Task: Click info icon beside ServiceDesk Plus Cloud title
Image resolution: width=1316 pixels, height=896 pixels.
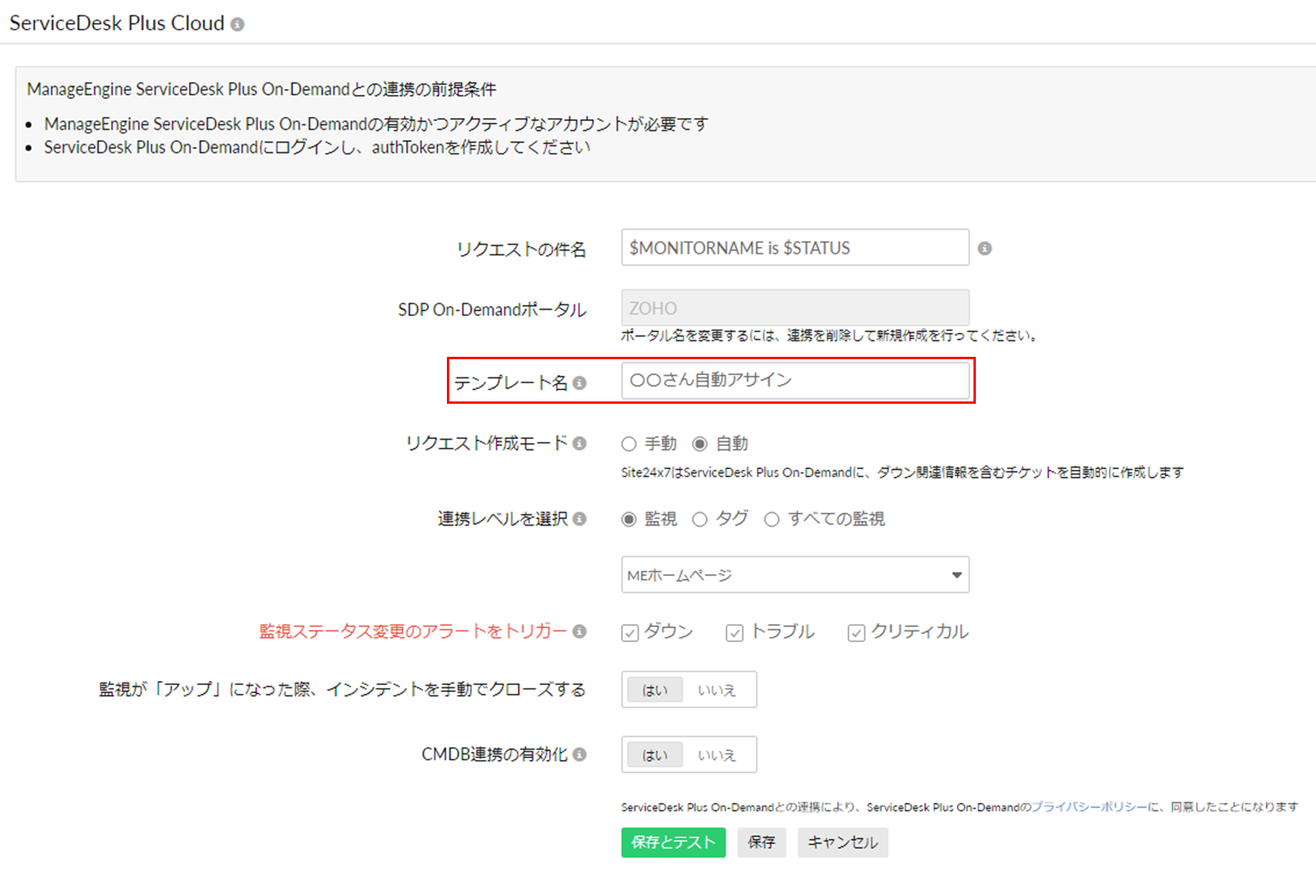Action: 237,25
